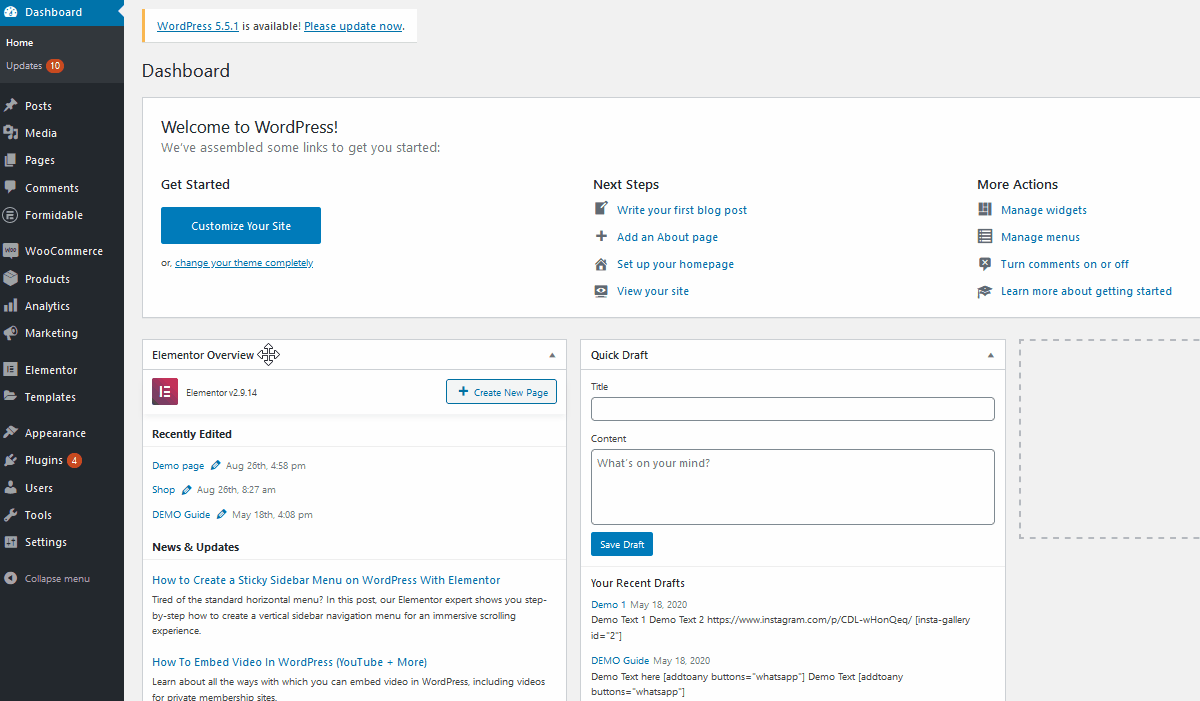Click the Updates count badge 10

point(55,66)
